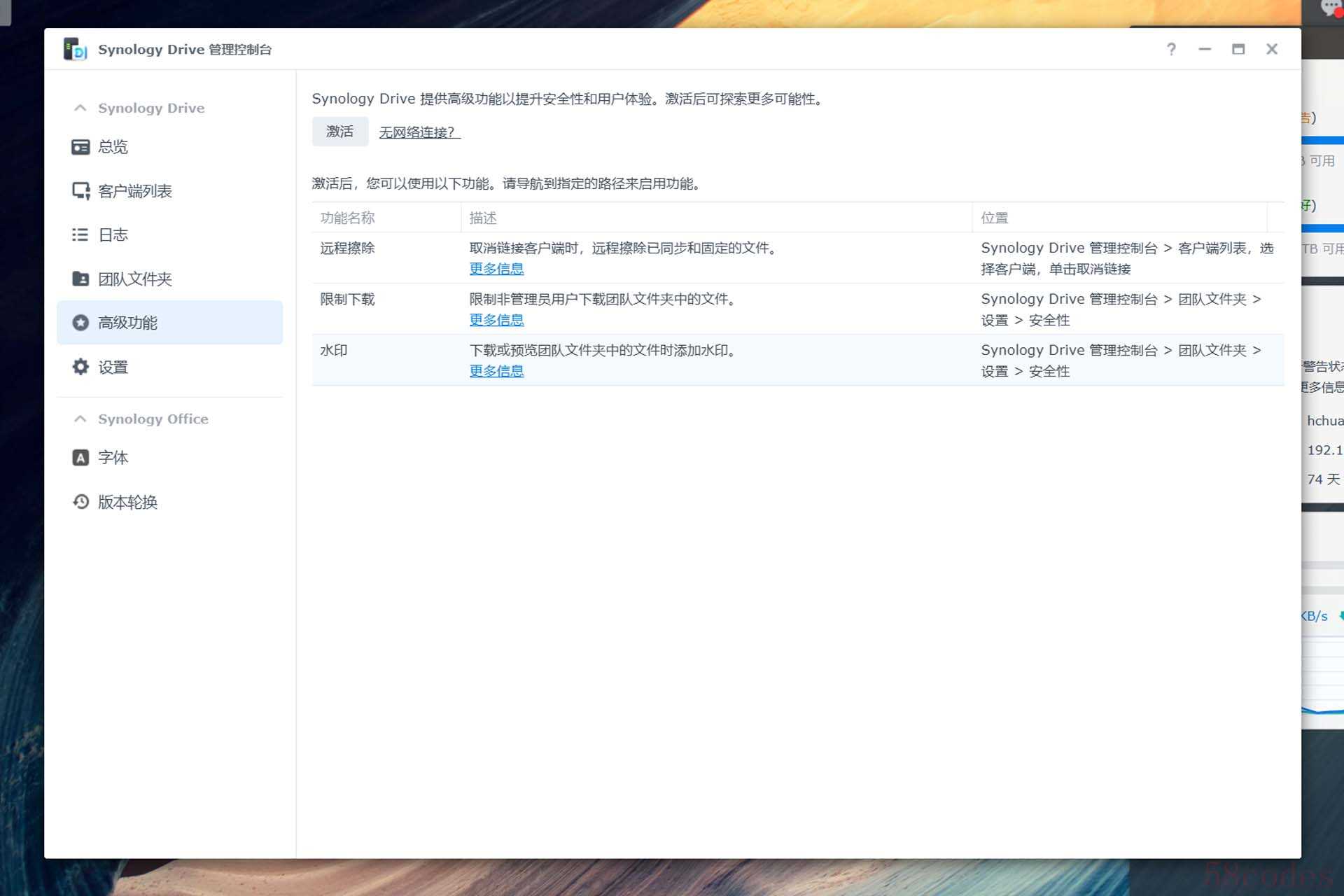
Task: Click the 描述 column header
Action: click(x=717, y=218)
